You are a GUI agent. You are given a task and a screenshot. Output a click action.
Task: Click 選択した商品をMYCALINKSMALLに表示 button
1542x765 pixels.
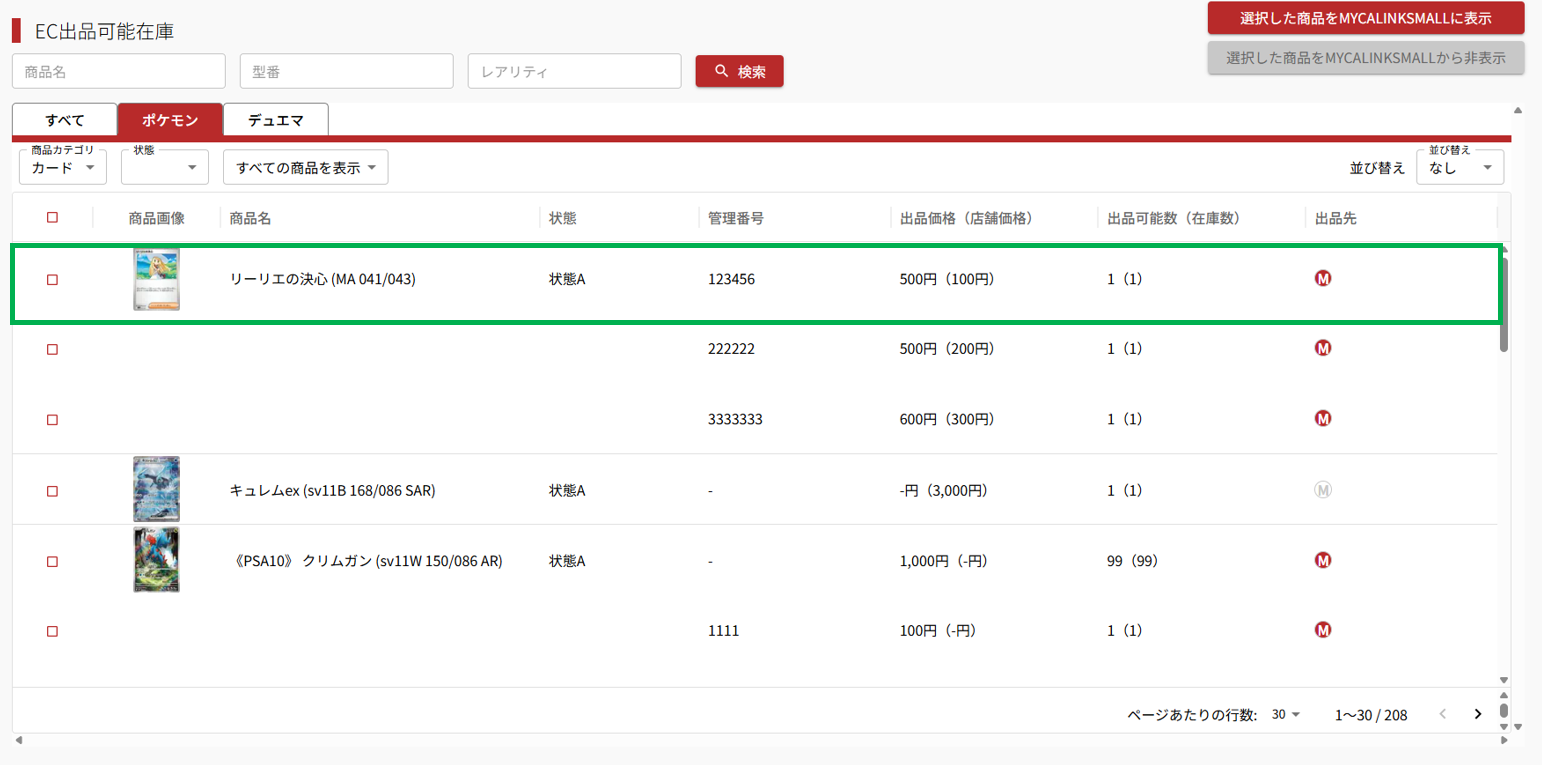(x=1365, y=18)
